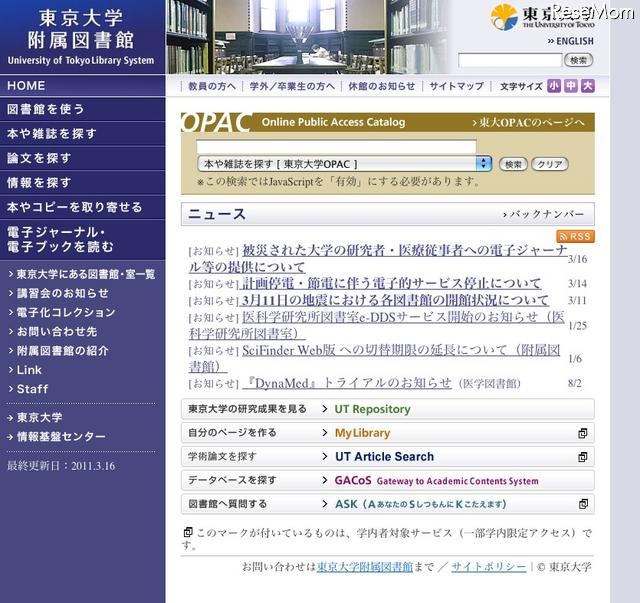Open the ASK question service banner
Viewport: 640px width, 603px height.
(387, 504)
